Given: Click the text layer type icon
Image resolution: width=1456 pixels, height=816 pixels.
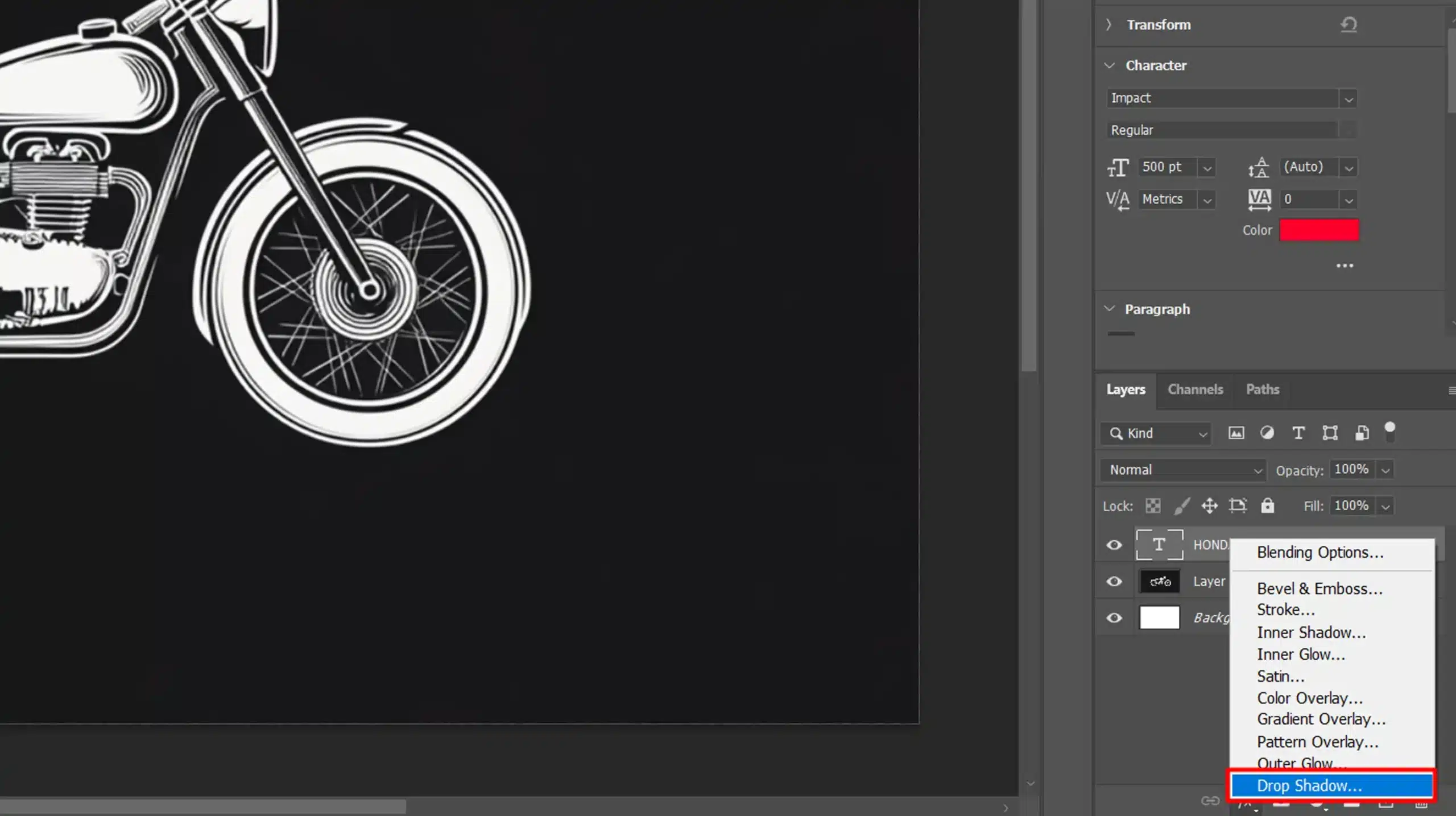Looking at the screenshot, I should point(1160,544).
